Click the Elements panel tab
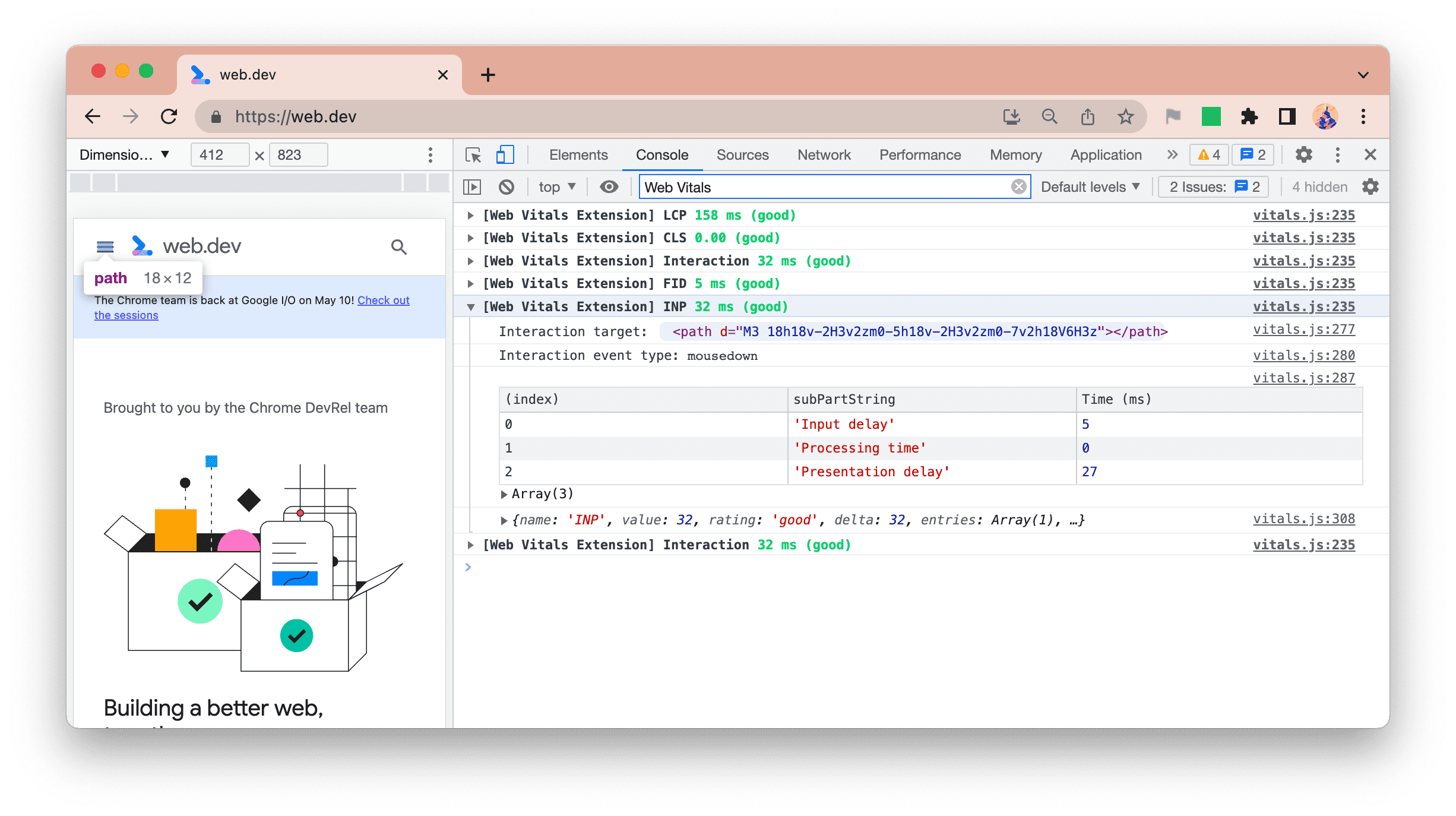1456x816 pixels. [x=578, y=155]
